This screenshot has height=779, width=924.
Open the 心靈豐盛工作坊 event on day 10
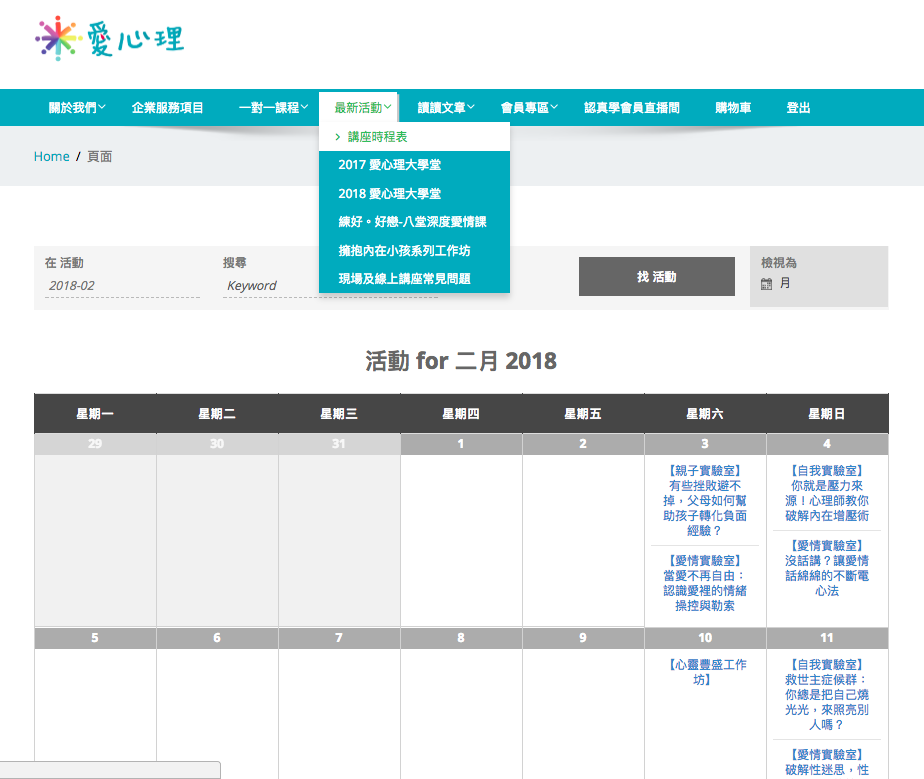click(x=705, y=671)
